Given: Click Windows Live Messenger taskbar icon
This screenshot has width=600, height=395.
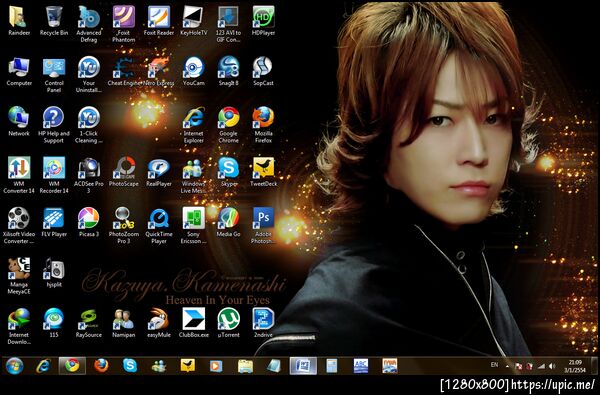Looking at the screenshot, I should pyautogui.click(x=159, y=366).
